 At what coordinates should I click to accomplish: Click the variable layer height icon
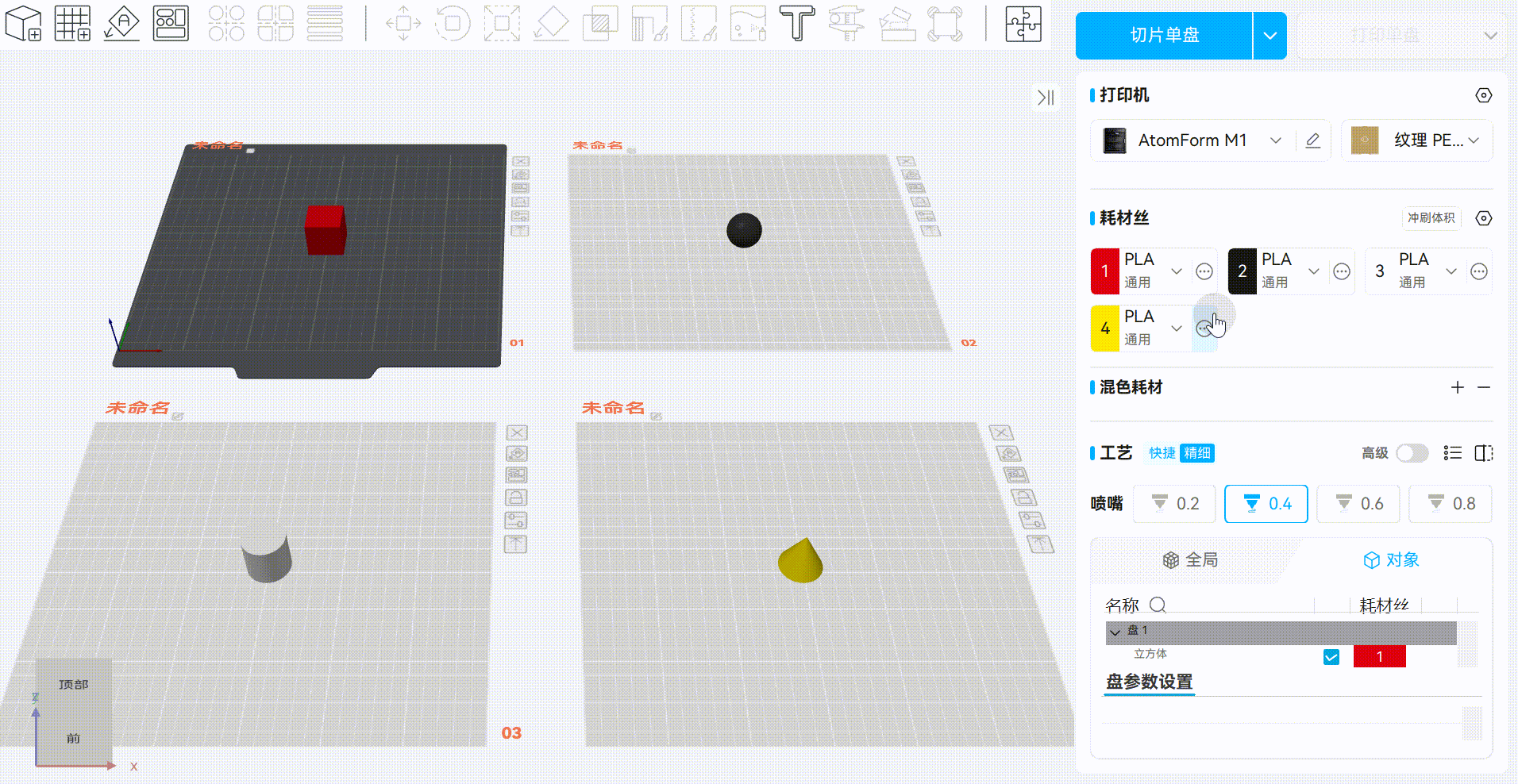[325, 24]
